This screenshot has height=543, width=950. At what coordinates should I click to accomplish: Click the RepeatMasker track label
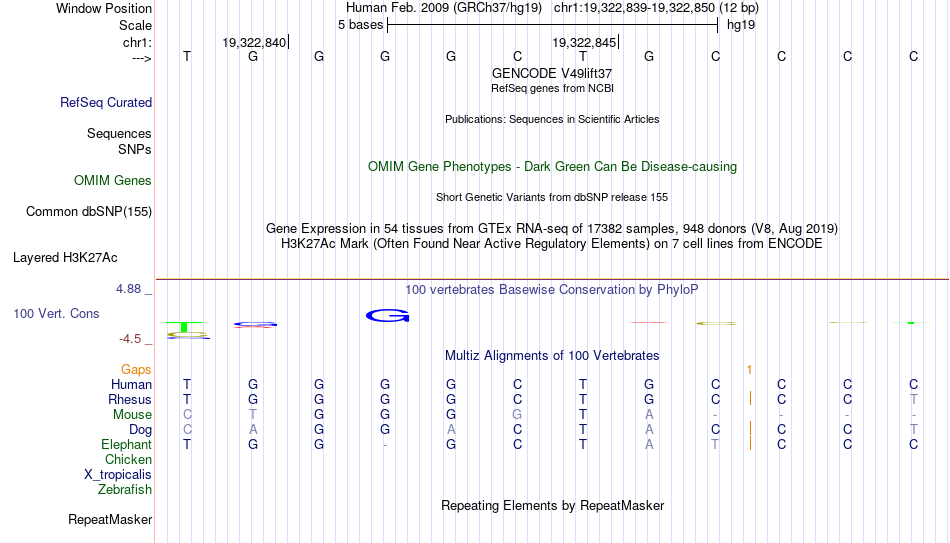point(110,519)
